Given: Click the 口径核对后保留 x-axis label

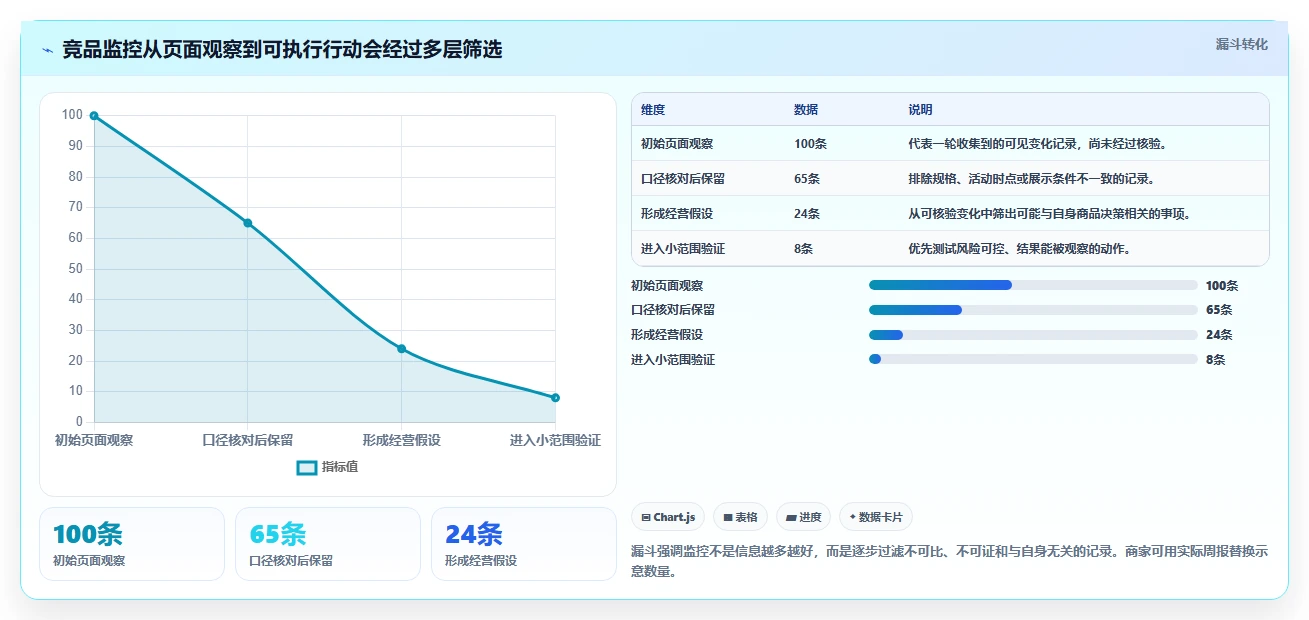Looking at the screenshot, I should point(248,440).
